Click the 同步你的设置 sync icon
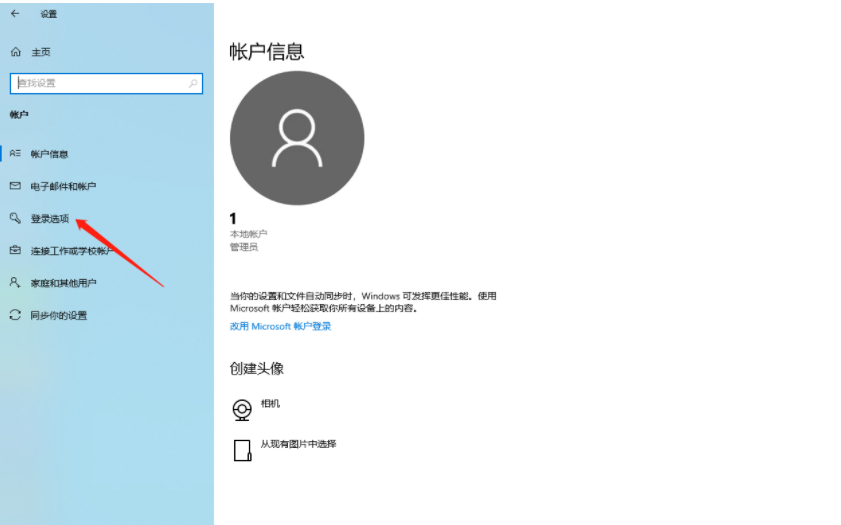Viewport: 841px width, 525px height. pyautogui.click(x=15, y=315)
